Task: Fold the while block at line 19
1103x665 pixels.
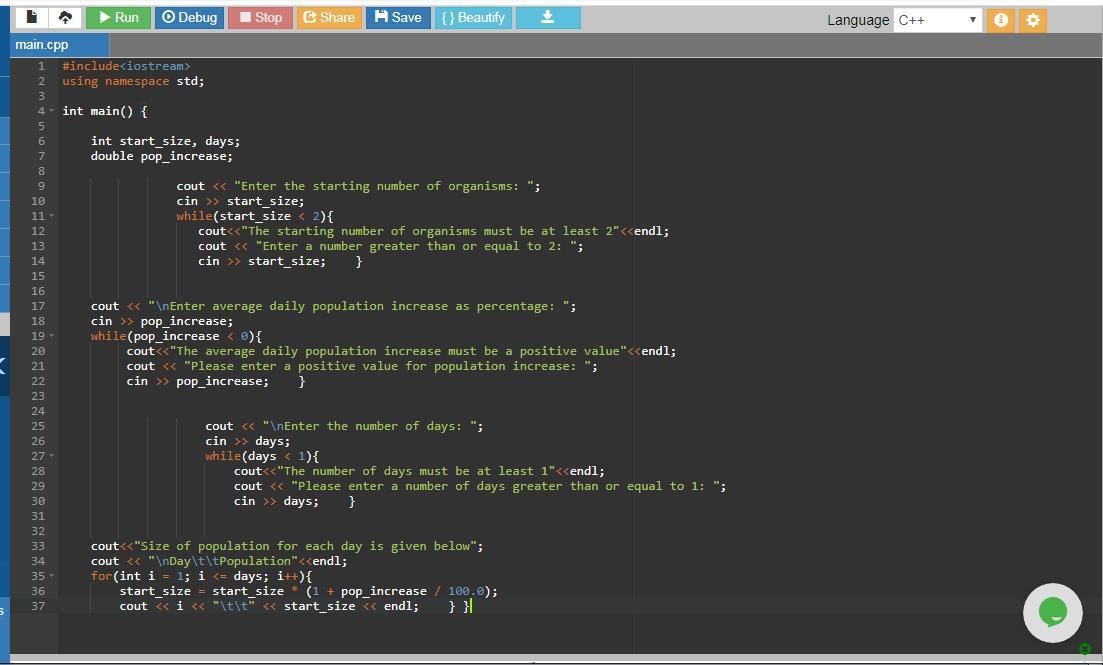Action: 51,336
